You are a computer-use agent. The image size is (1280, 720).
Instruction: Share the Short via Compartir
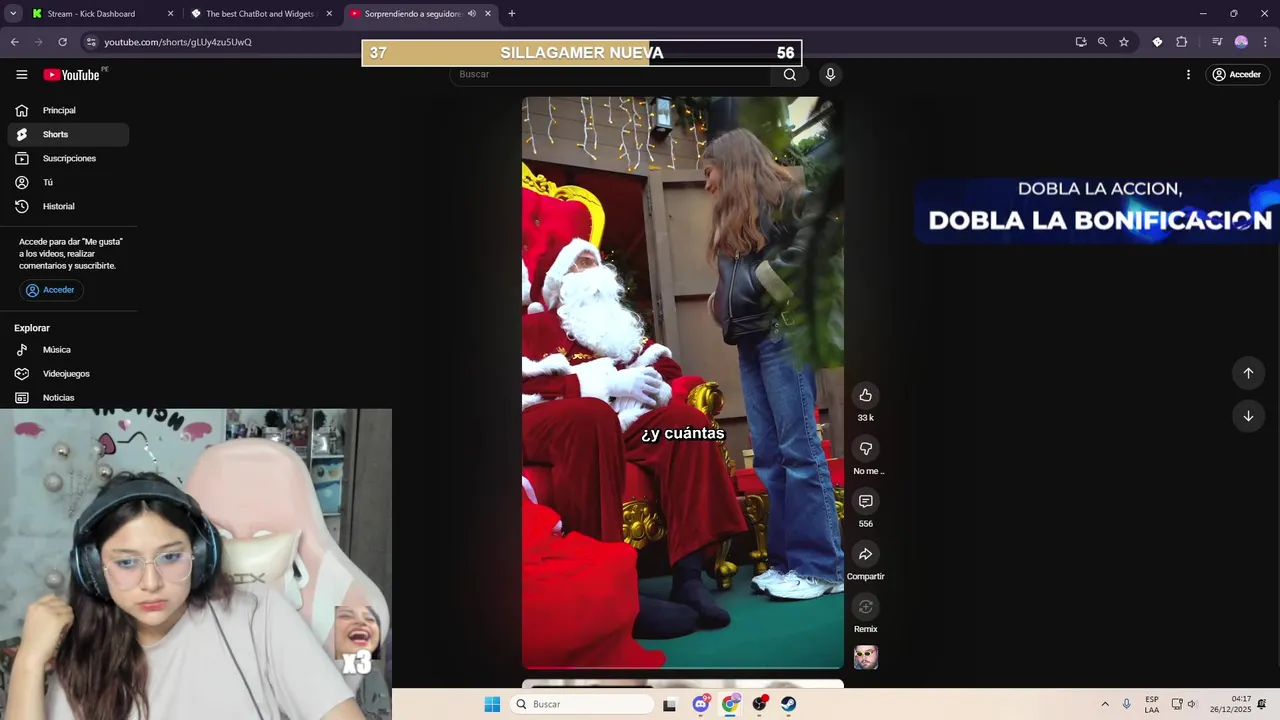[x=866, y=554]
